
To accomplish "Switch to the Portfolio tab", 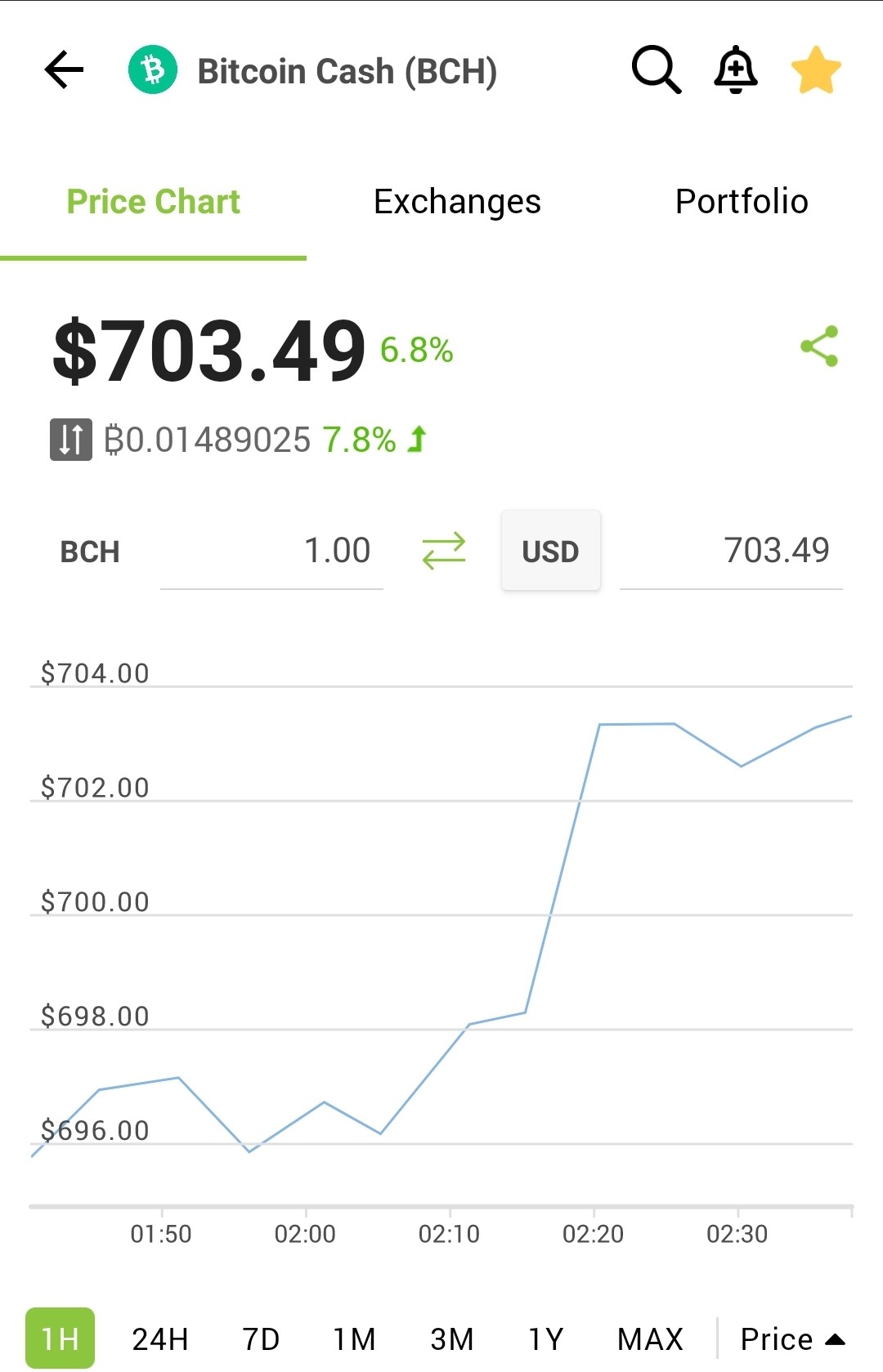I will (x=742, y=202).
